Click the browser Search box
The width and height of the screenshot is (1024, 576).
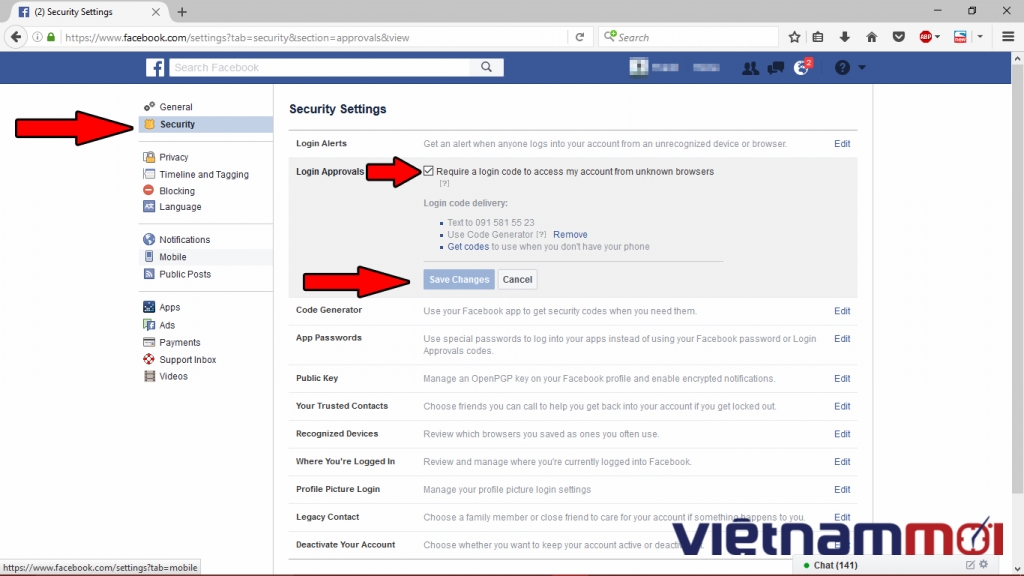point(688,37)
